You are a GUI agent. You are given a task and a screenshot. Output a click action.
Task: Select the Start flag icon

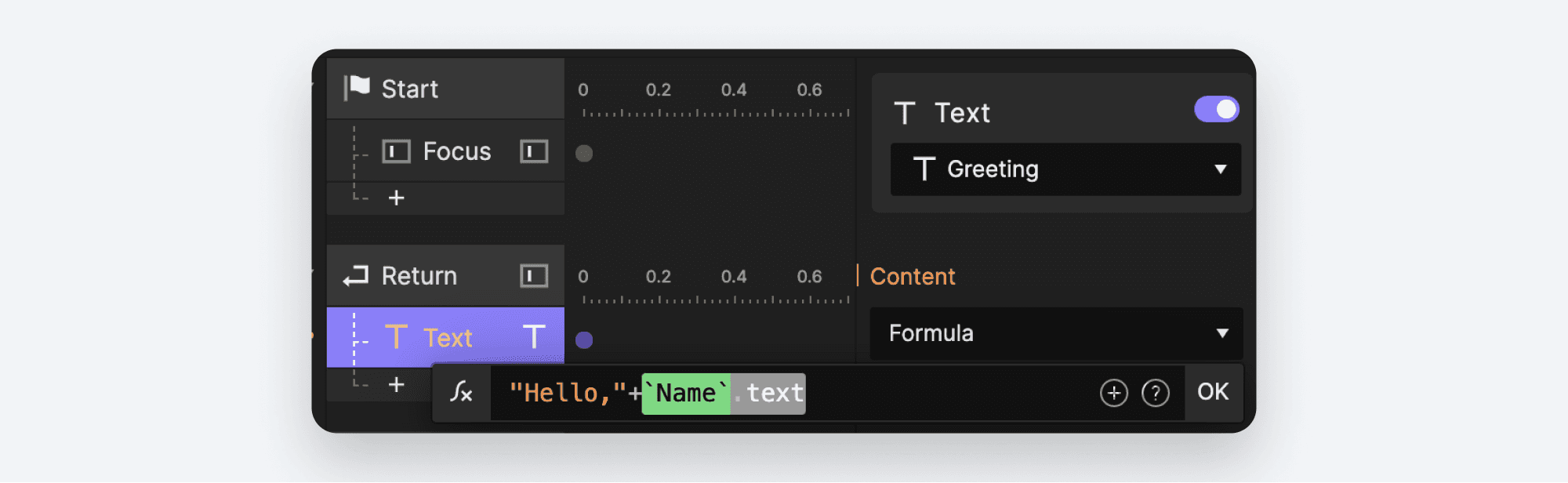357,88
